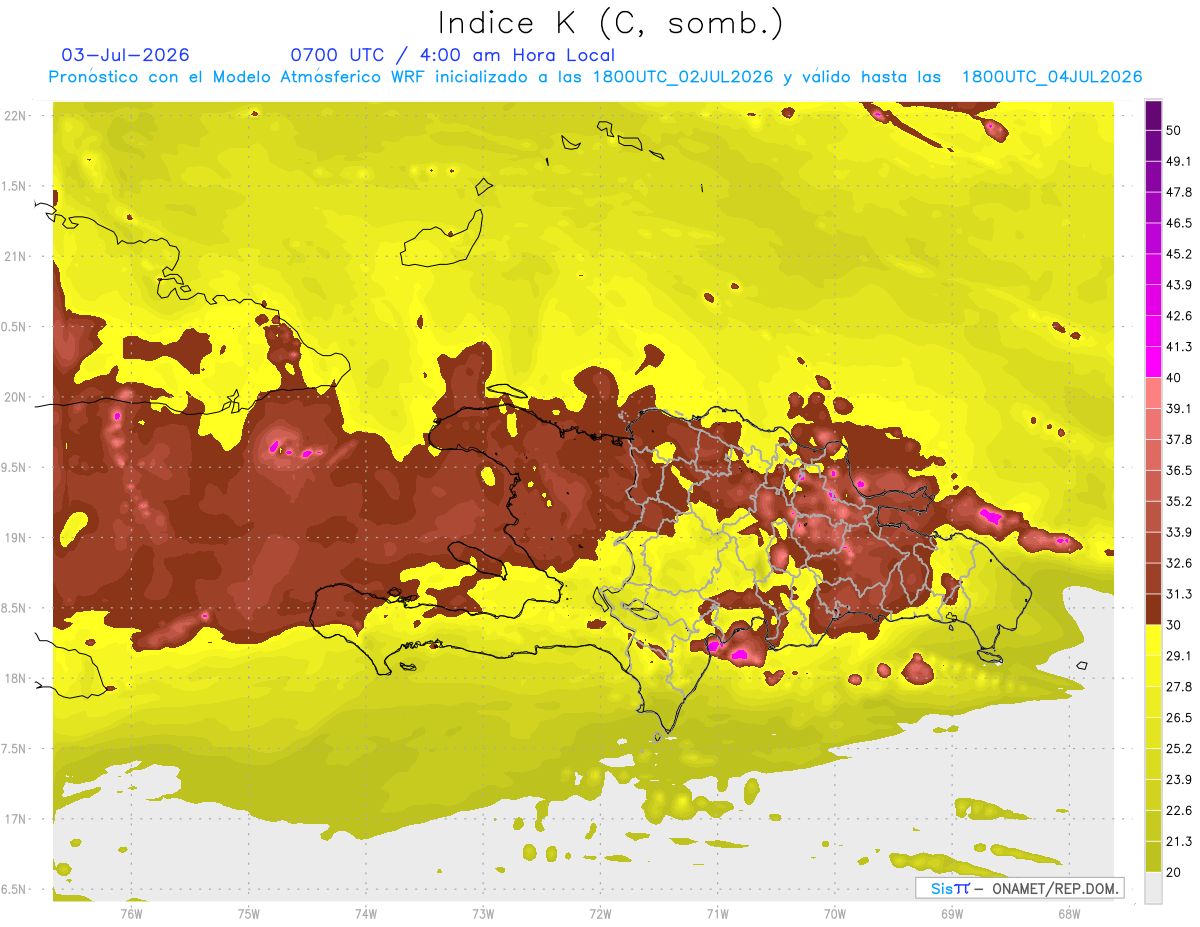1200x927 pixels.
Task: Click the '26.5' colorbar label
Action: (1179, 717)
